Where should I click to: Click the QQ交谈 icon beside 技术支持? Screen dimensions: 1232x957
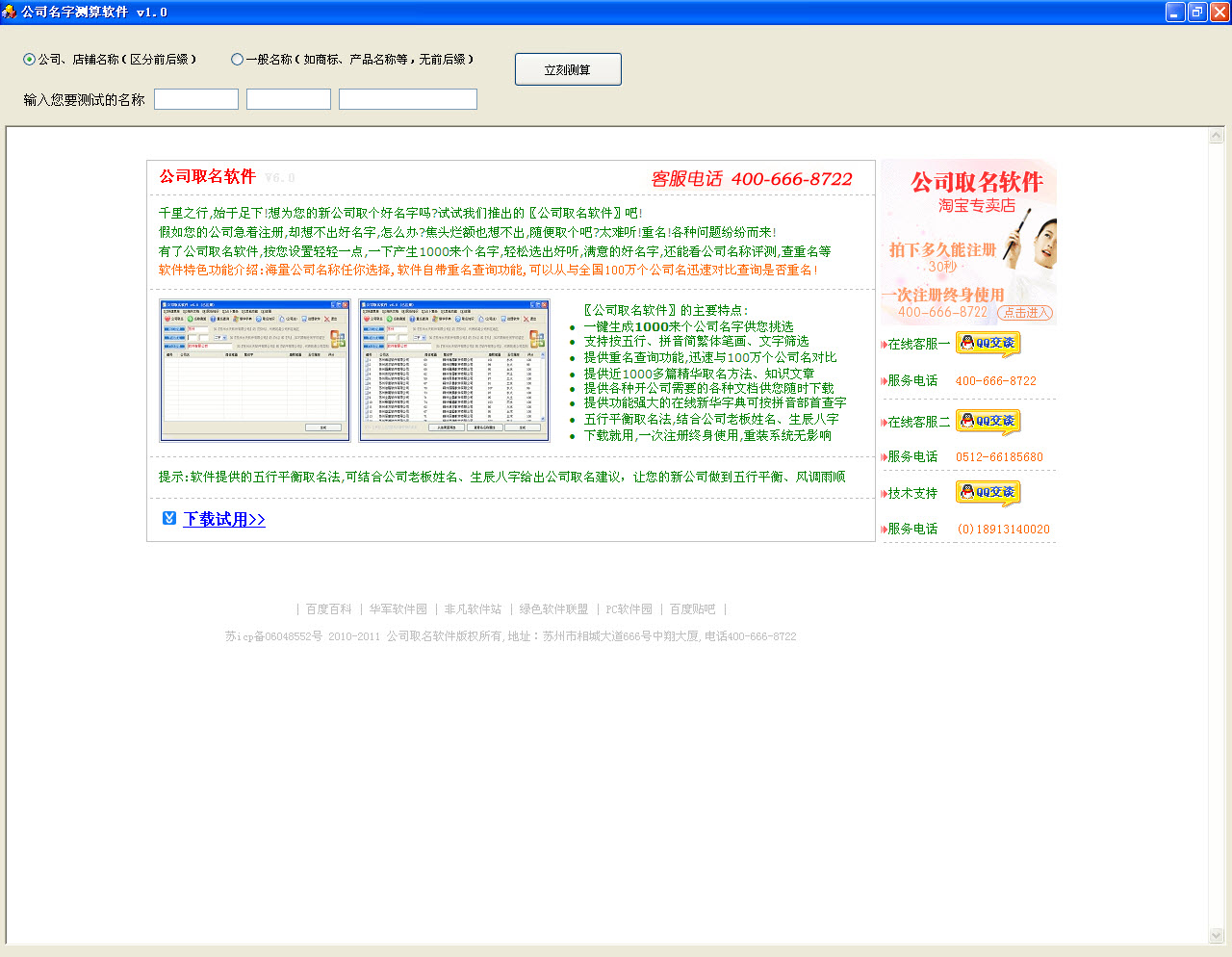click(x=988, y=492)
